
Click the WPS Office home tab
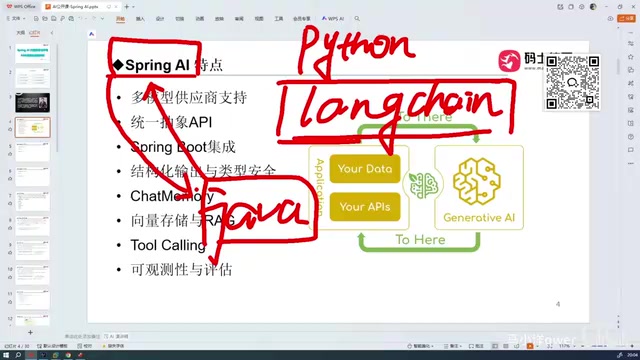coord(21,7)
